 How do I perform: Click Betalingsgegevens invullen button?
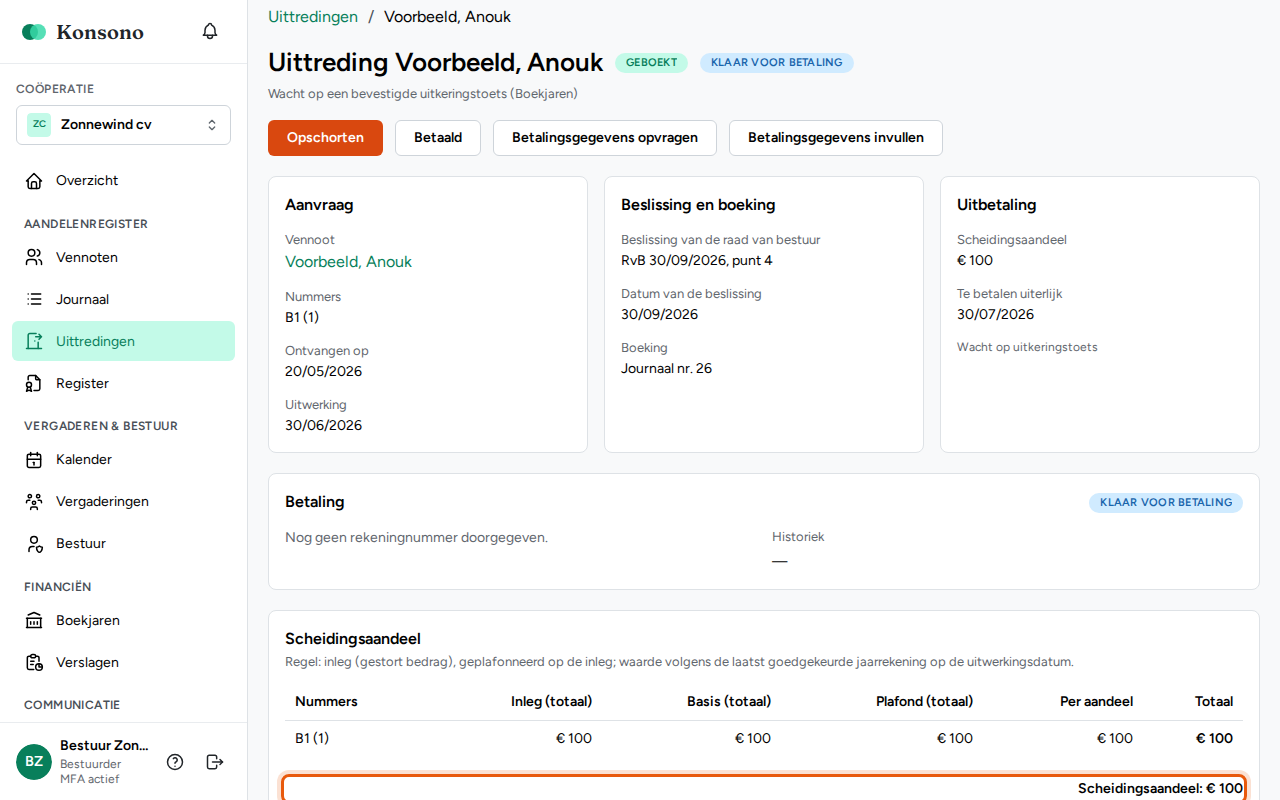click(836, 138)
